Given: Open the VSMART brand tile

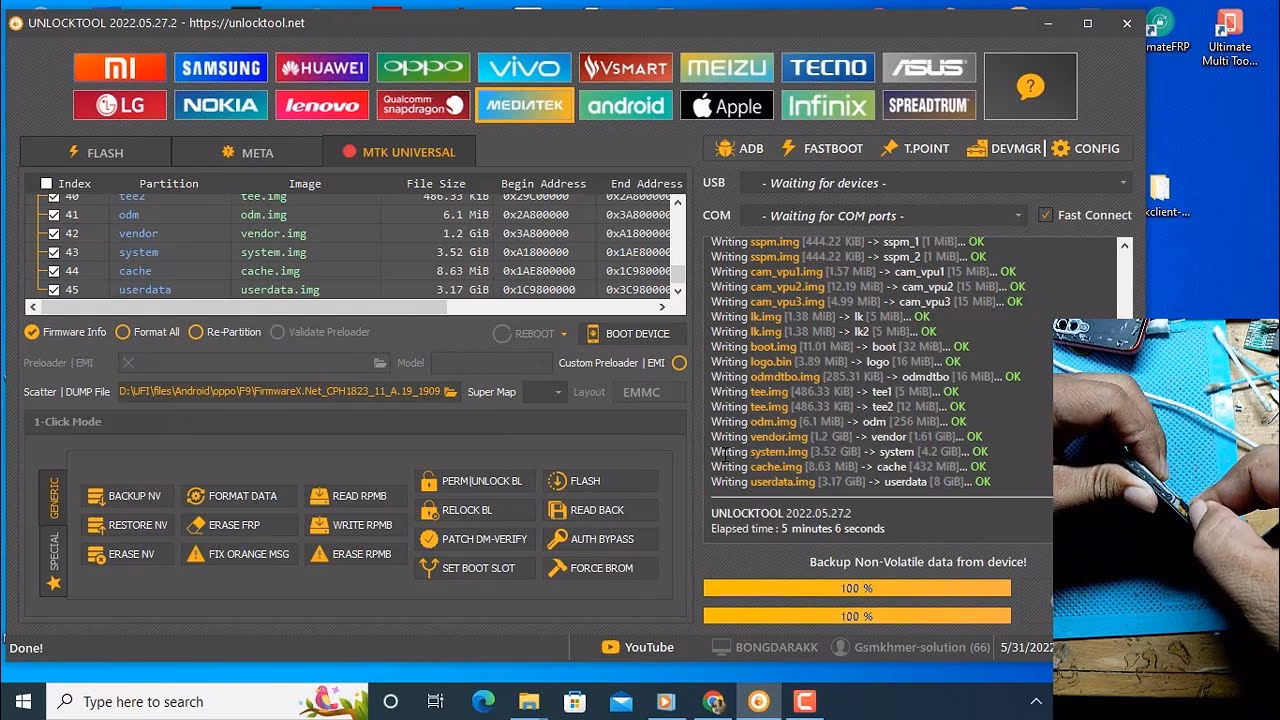Looking at the screenshot, I should click(626, 67).
